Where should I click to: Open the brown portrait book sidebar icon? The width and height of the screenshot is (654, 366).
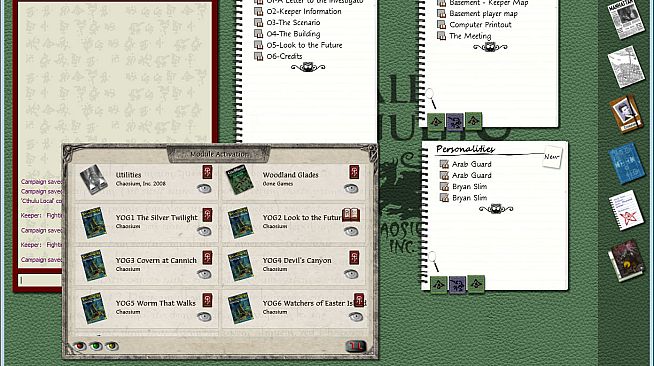click(626, 114)
